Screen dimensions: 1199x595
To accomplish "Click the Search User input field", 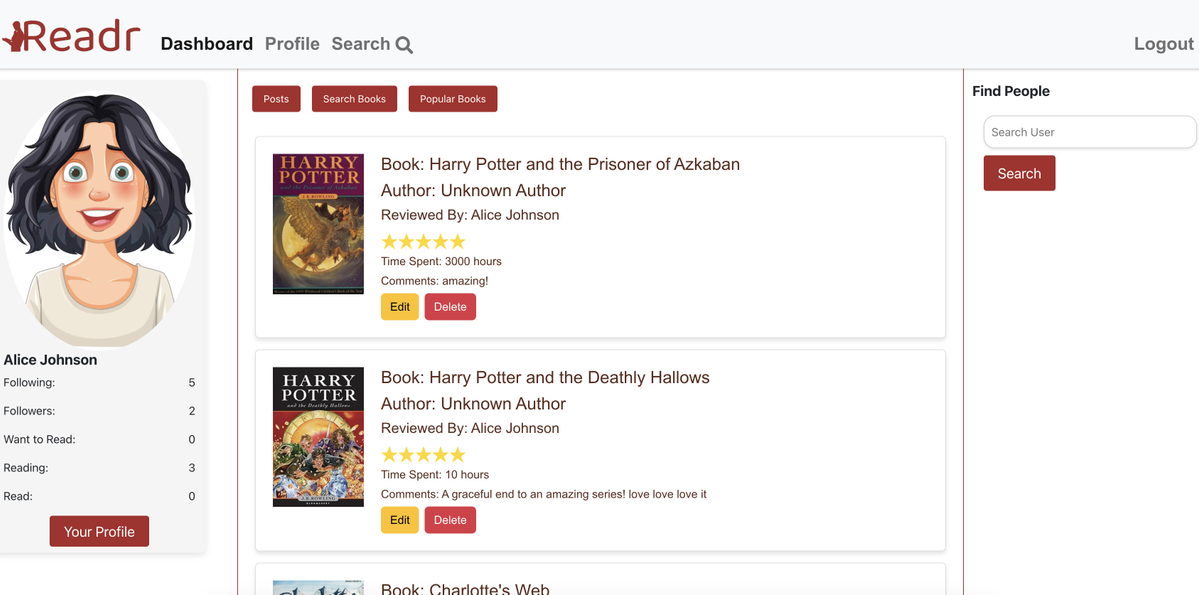I will [1090, 132].
